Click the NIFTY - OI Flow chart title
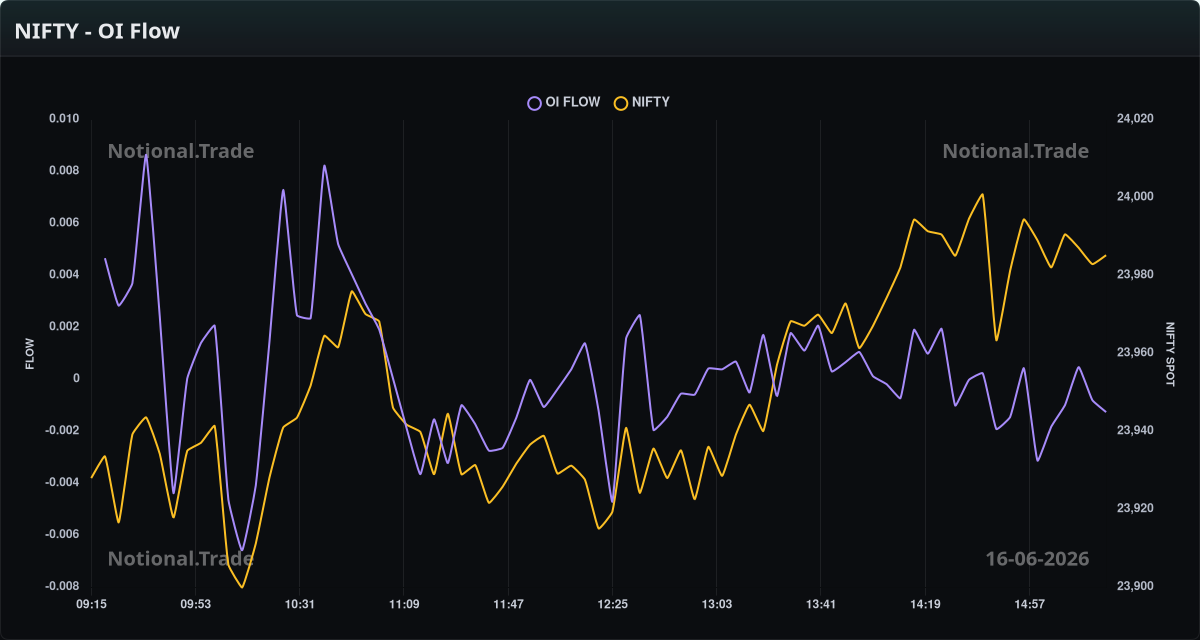Screen dimensions: 1200x640 [97, 31]
